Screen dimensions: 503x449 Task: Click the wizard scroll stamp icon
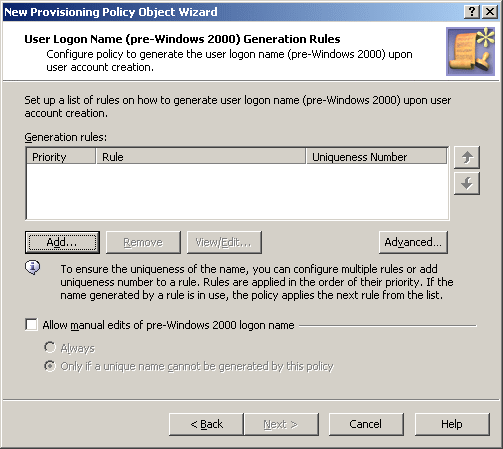470,51
